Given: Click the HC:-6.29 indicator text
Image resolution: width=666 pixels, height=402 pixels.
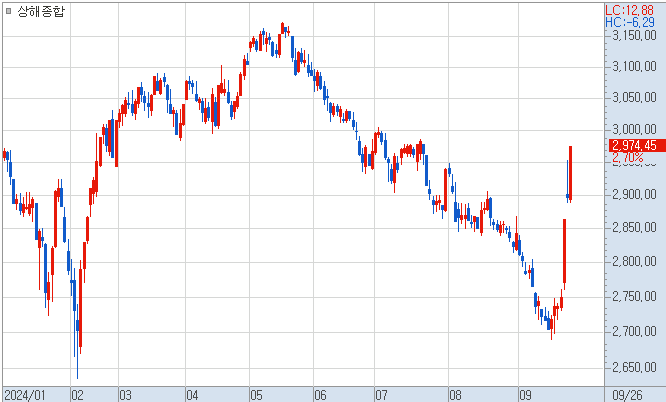Looking at the screenshot, I should tap(629, 21).
